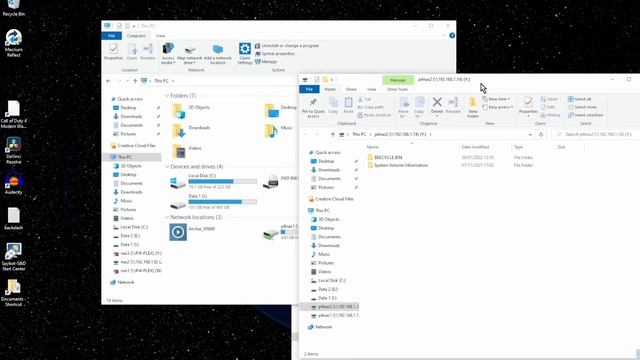Open the Downloads folder in This PC content pane

(x=191, y=131)
